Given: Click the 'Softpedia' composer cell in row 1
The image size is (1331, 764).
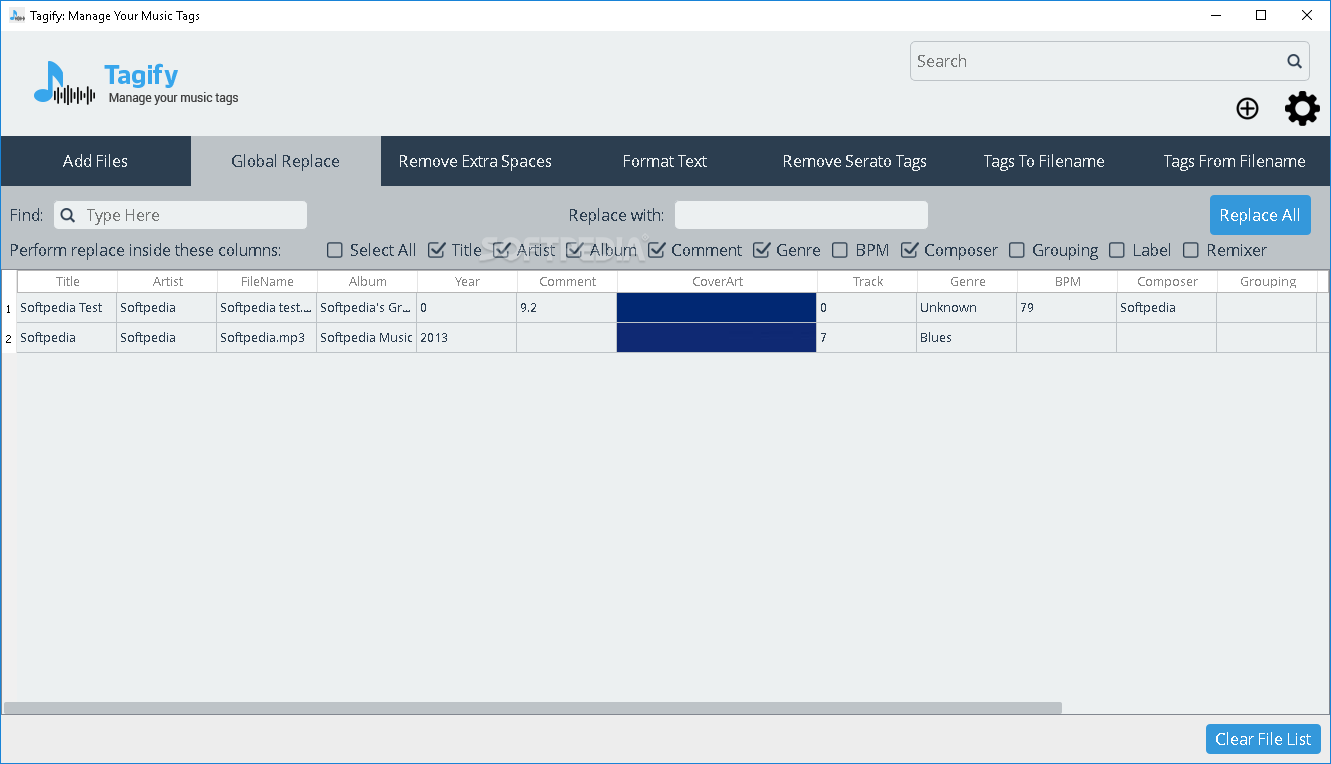Looking at the screenshot, I should pyautogui.click(x=1167, y=308).
